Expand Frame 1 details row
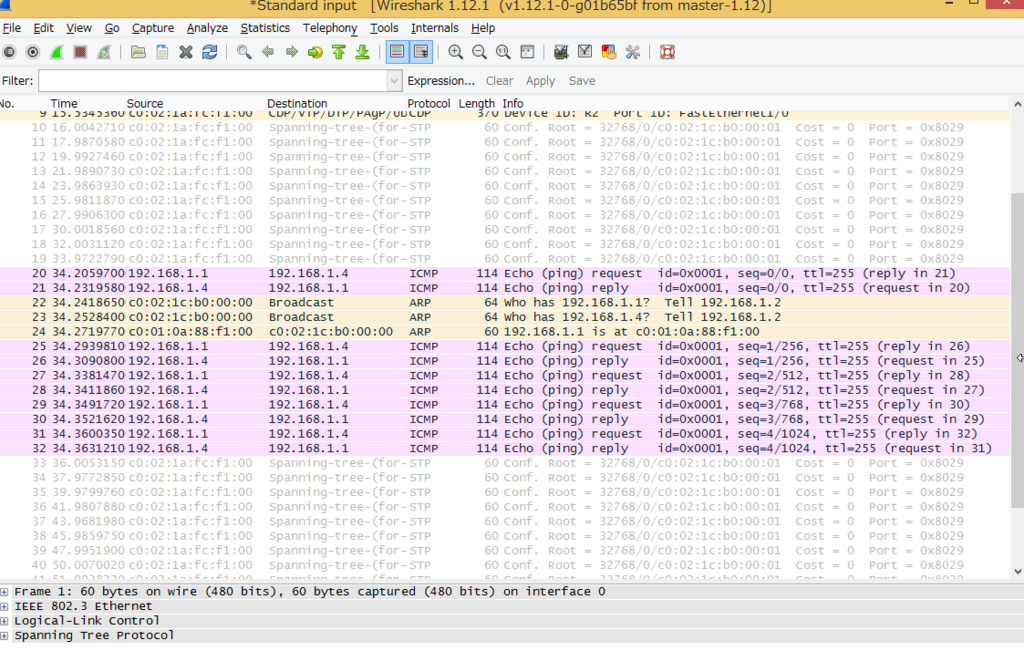The height and width of the screenshot is (661, 1024). [x=5, y=592]
